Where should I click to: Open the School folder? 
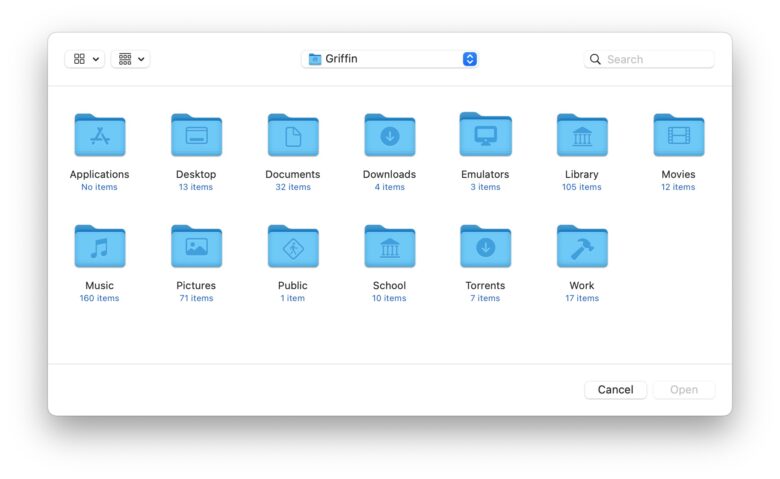[389, 248]
